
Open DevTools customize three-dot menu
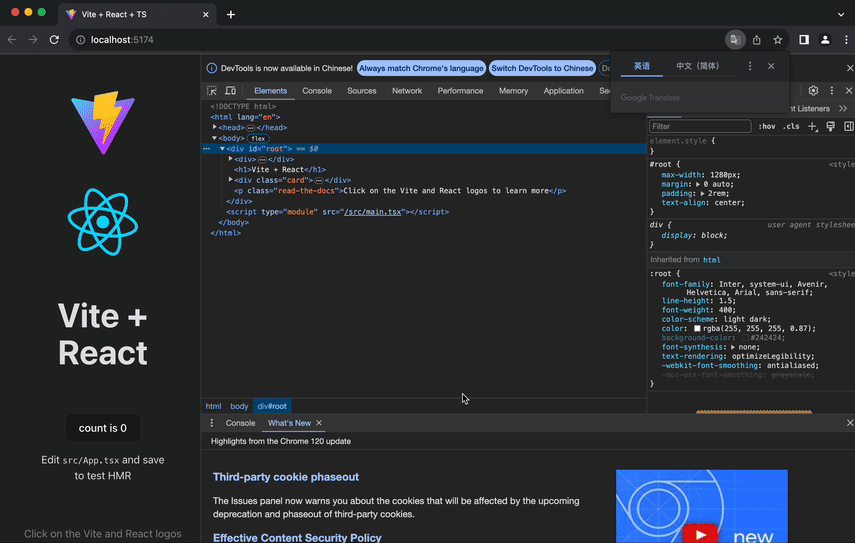(x=832, y=90)
